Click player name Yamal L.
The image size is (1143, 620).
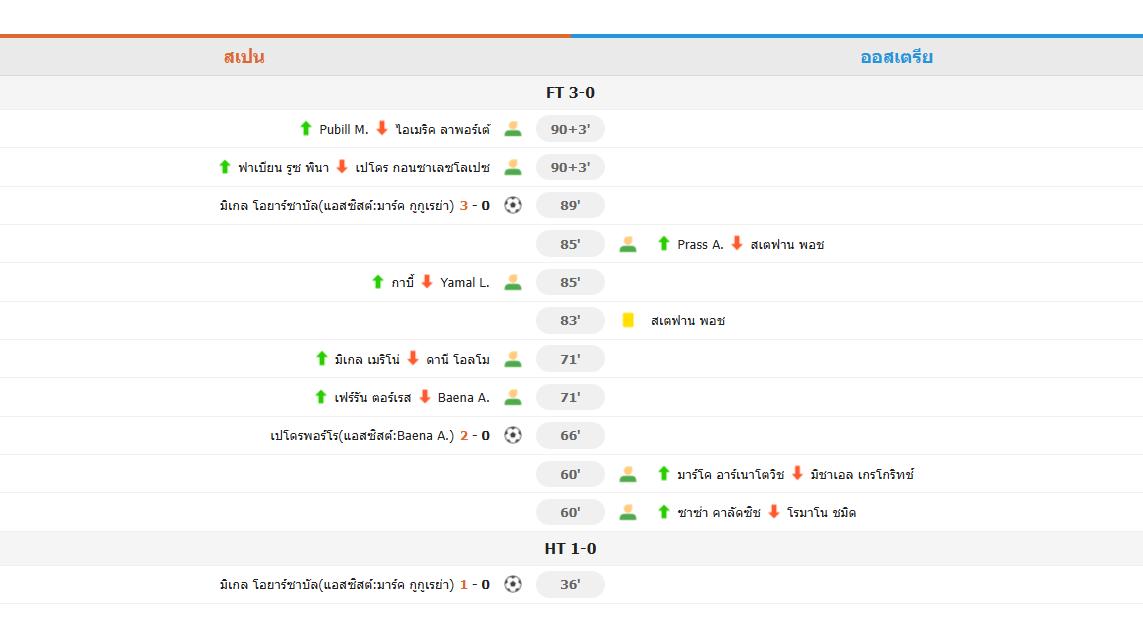[464, 283]
